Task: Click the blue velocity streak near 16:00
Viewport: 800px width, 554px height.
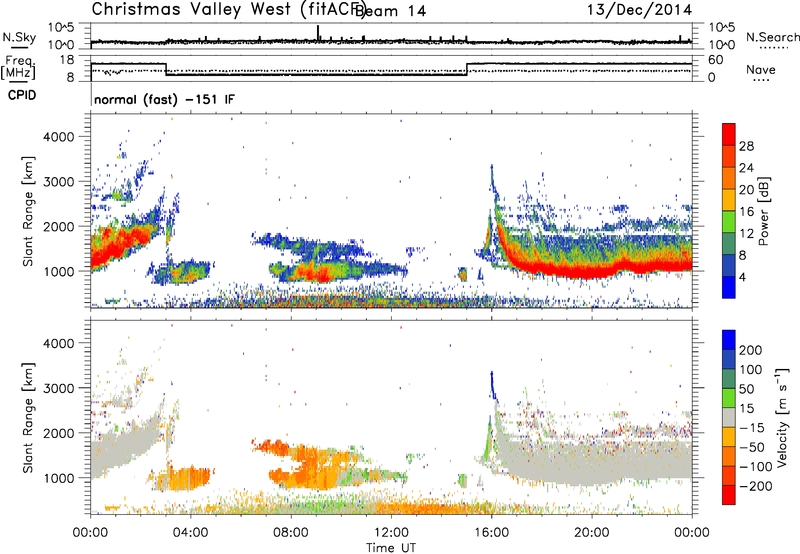Action: pyautogui.click(x=493, y=386)
